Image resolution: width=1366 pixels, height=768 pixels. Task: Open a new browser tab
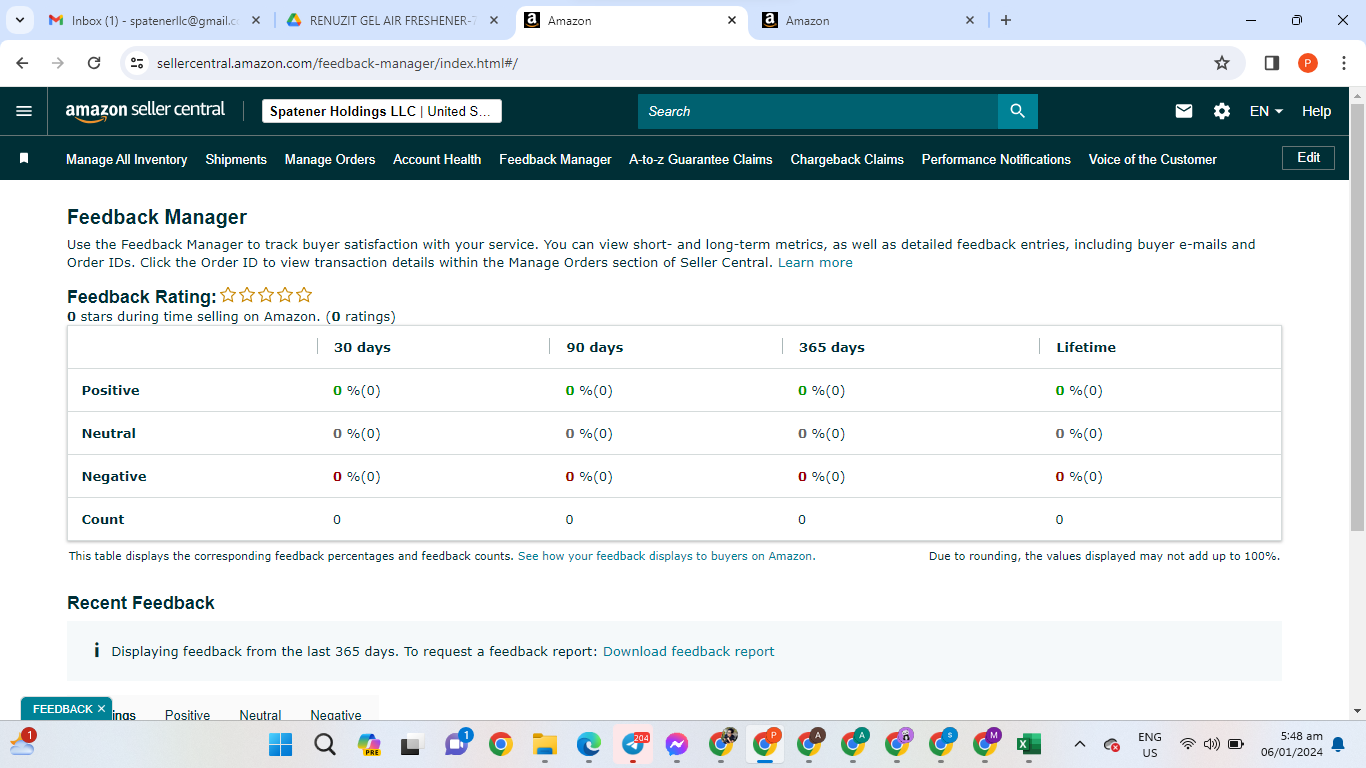pyautogui.click(x=1006, y=20)
